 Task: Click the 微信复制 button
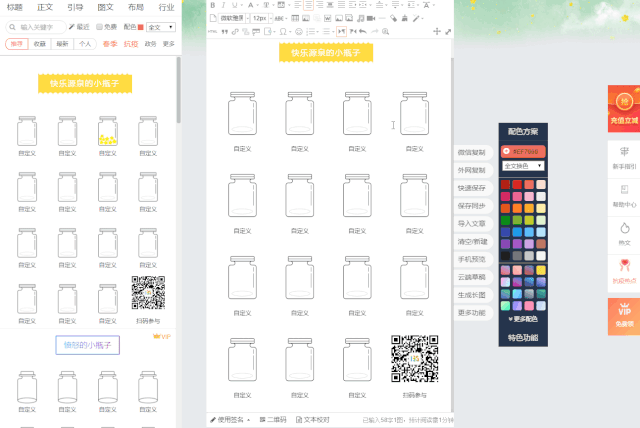tap(472, 152)
